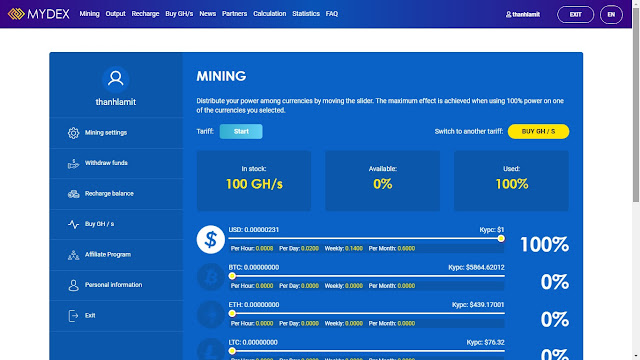640x360 pixels.
Task: Click the thanhlamit username under the avatar
Action: (x=116, y=102)
